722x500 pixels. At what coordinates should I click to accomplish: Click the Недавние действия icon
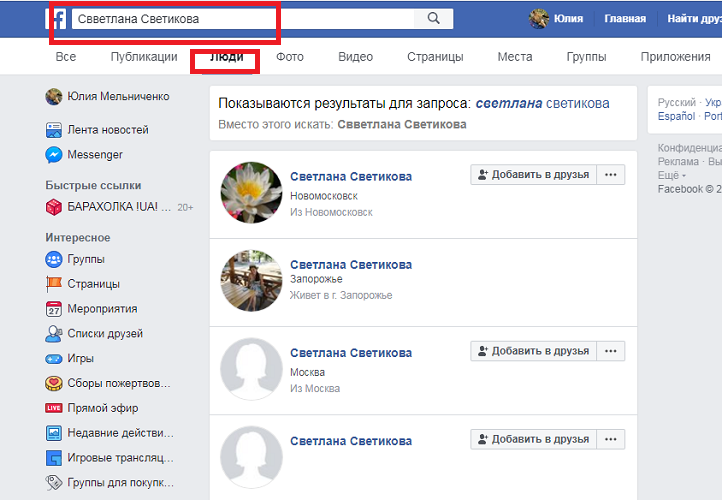pyautogui.click(x=54, y=433)
